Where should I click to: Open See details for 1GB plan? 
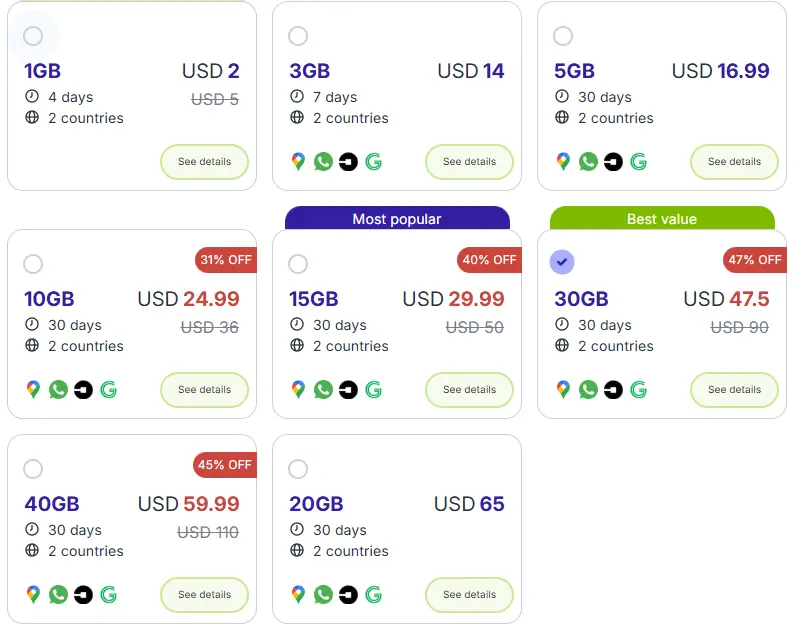[x=204, y=162]
